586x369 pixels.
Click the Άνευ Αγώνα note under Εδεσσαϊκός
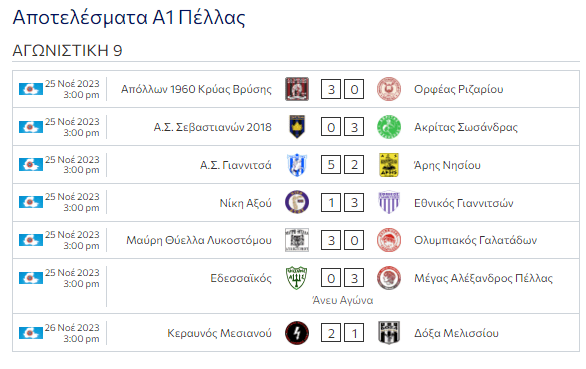(343, 300)
